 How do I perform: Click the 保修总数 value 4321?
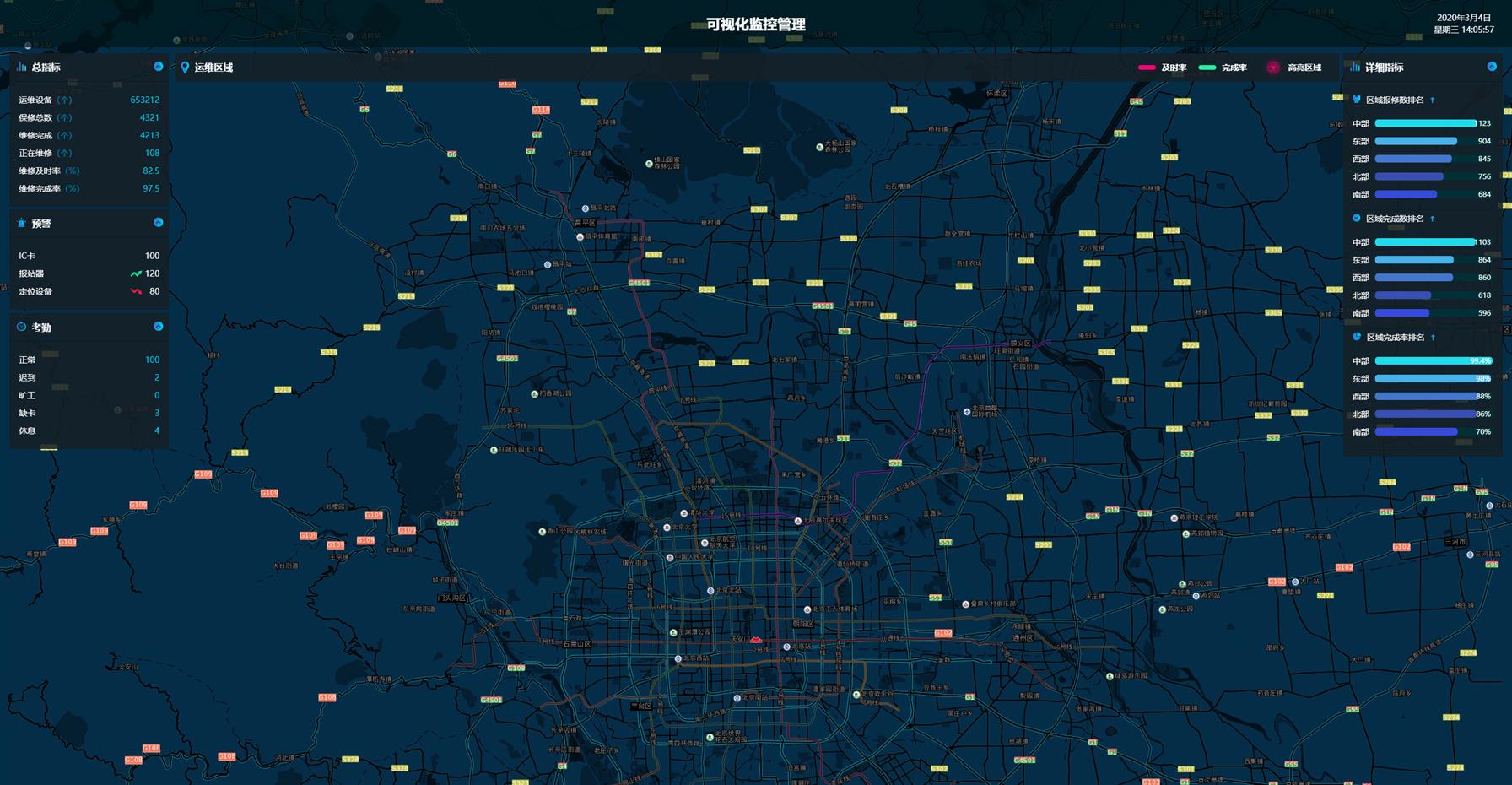tap(149, 117)
